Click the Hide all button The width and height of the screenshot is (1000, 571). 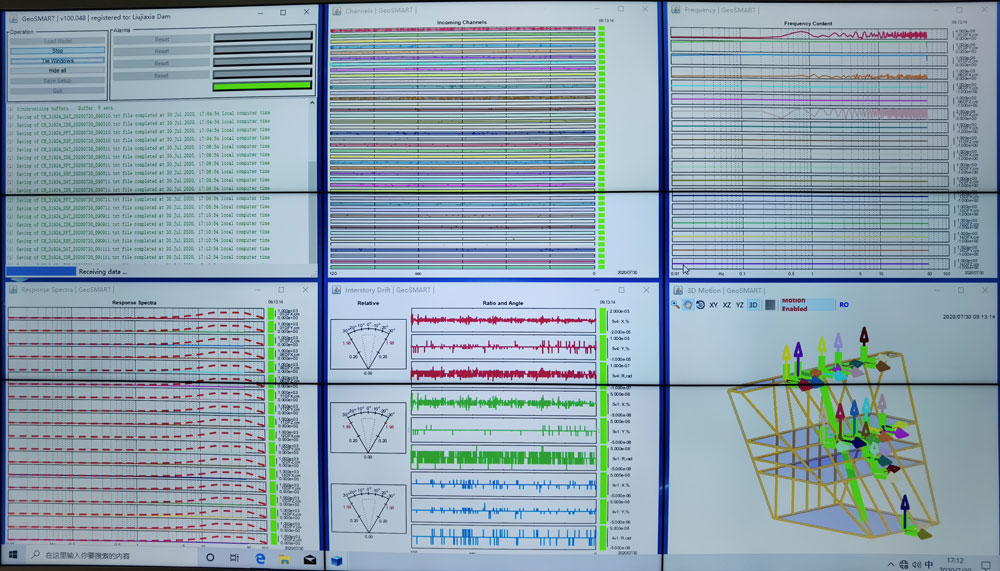pyautogui.click(x=57, y=70)
